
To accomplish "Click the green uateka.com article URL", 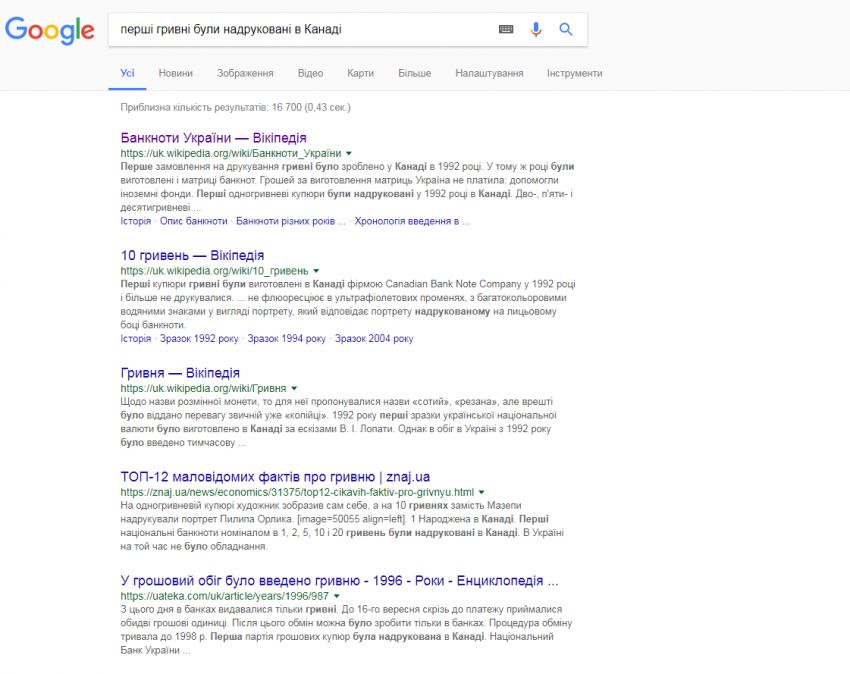I will click(x=224, y=596).
